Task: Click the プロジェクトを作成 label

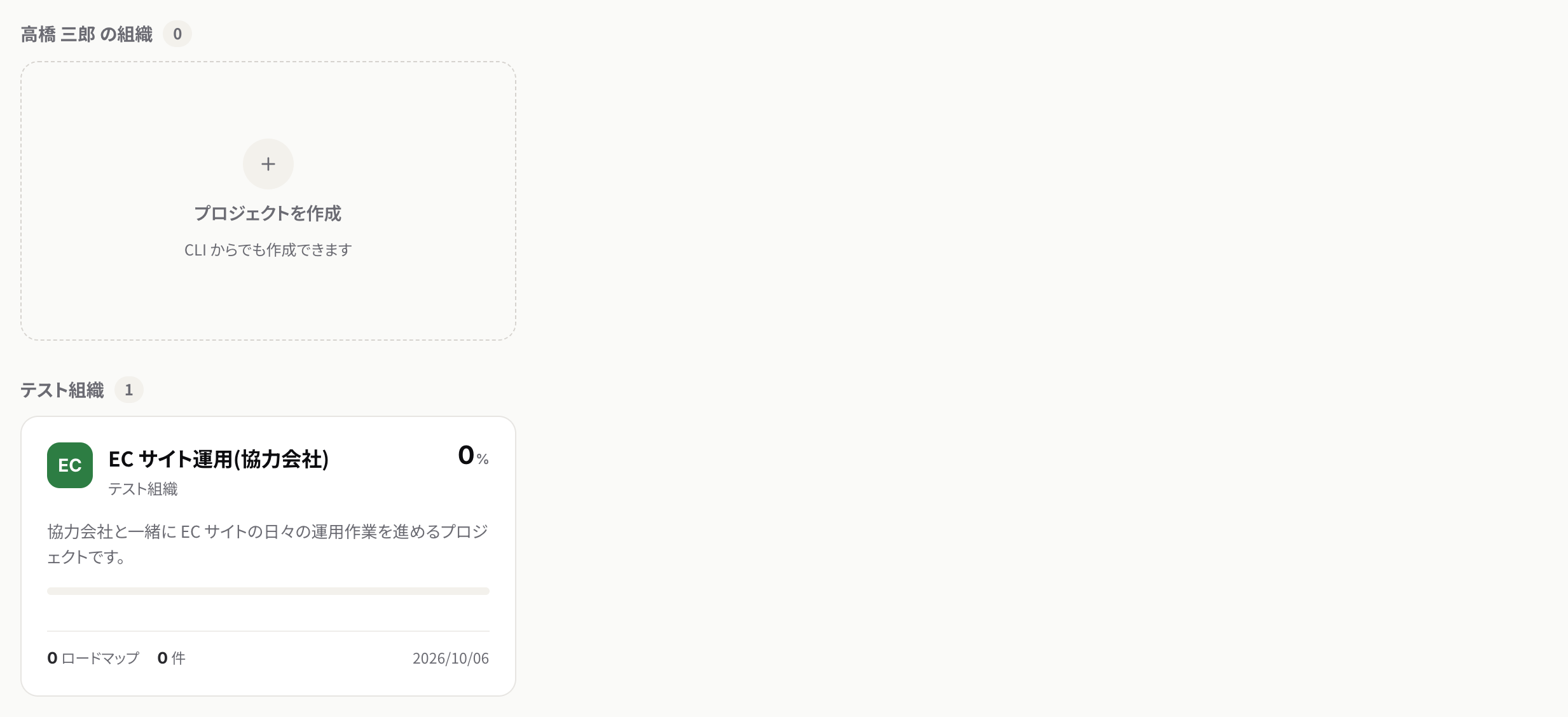Action: pos(268,214)
